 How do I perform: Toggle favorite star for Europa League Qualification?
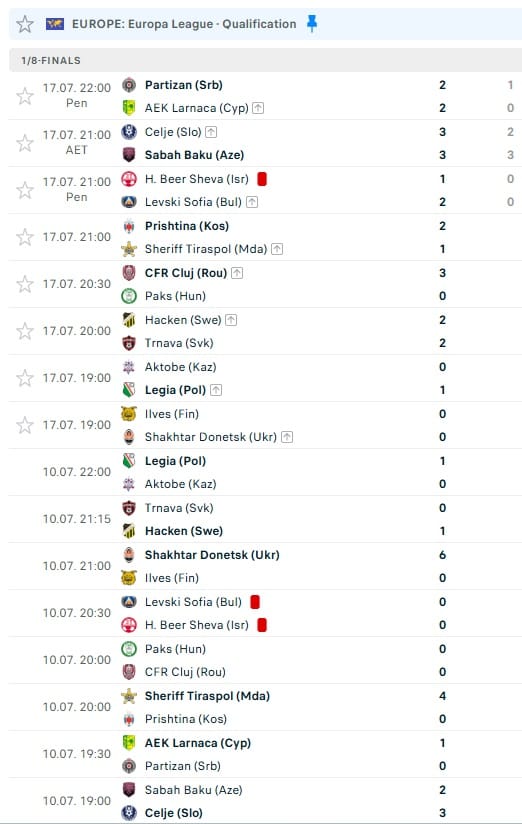tap(25, 24)
